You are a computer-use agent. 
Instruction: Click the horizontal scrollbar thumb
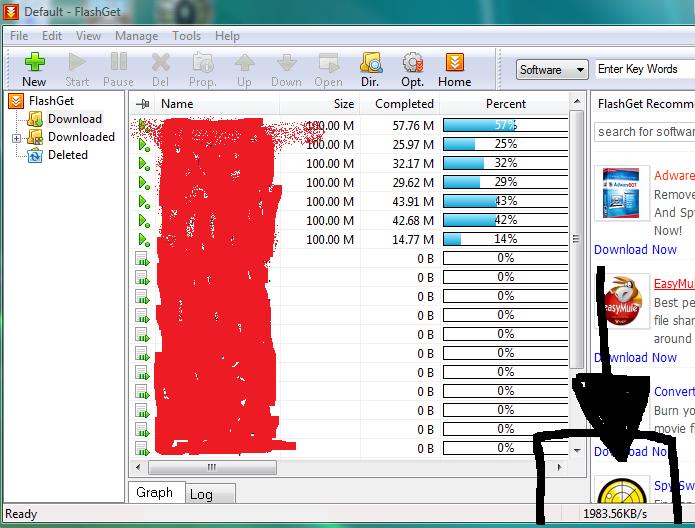212,467
